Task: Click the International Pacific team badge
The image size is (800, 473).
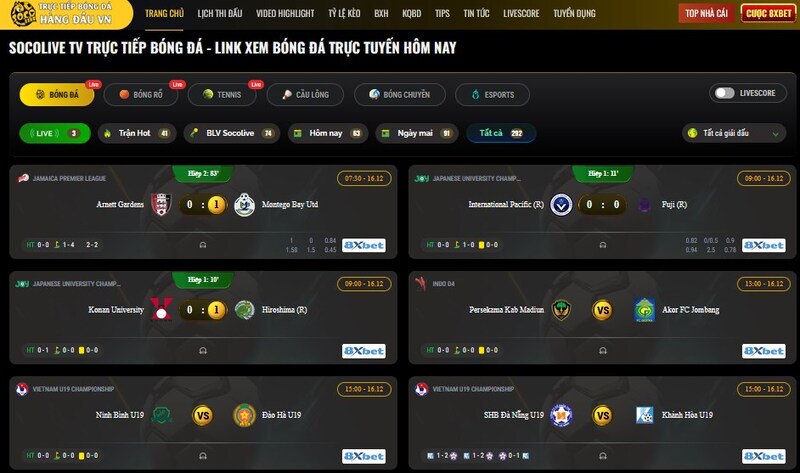Action: coord(561,205)
